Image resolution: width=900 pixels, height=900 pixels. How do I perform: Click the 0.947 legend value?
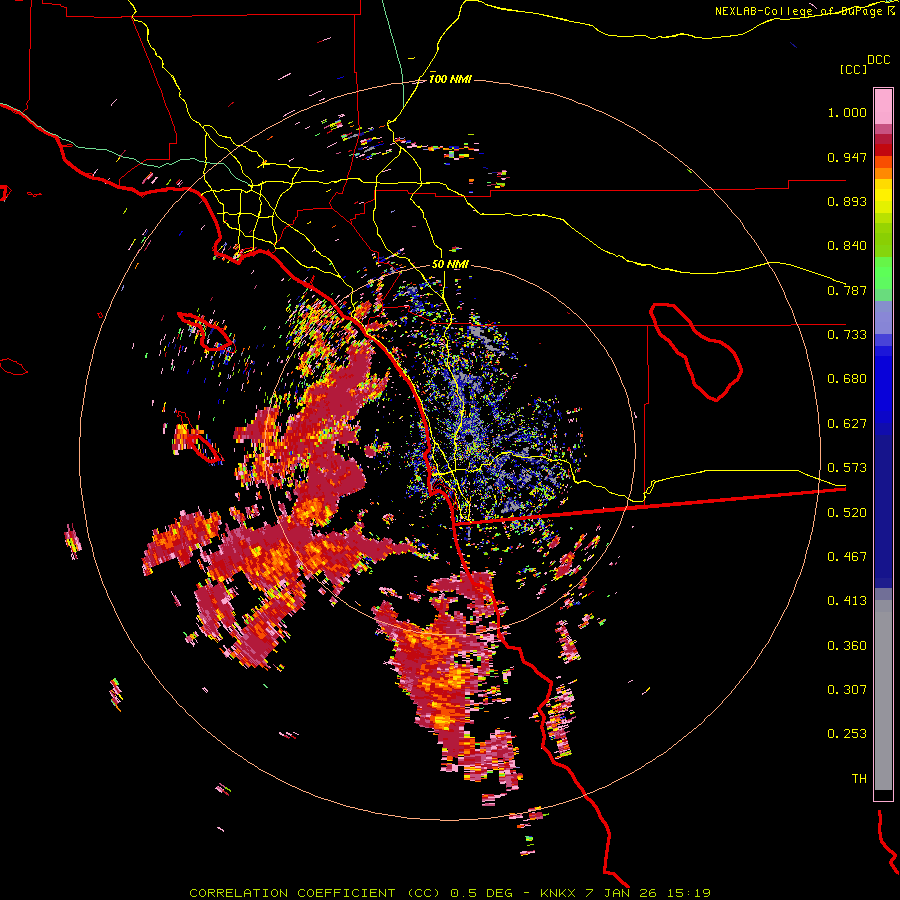(847, 157)
